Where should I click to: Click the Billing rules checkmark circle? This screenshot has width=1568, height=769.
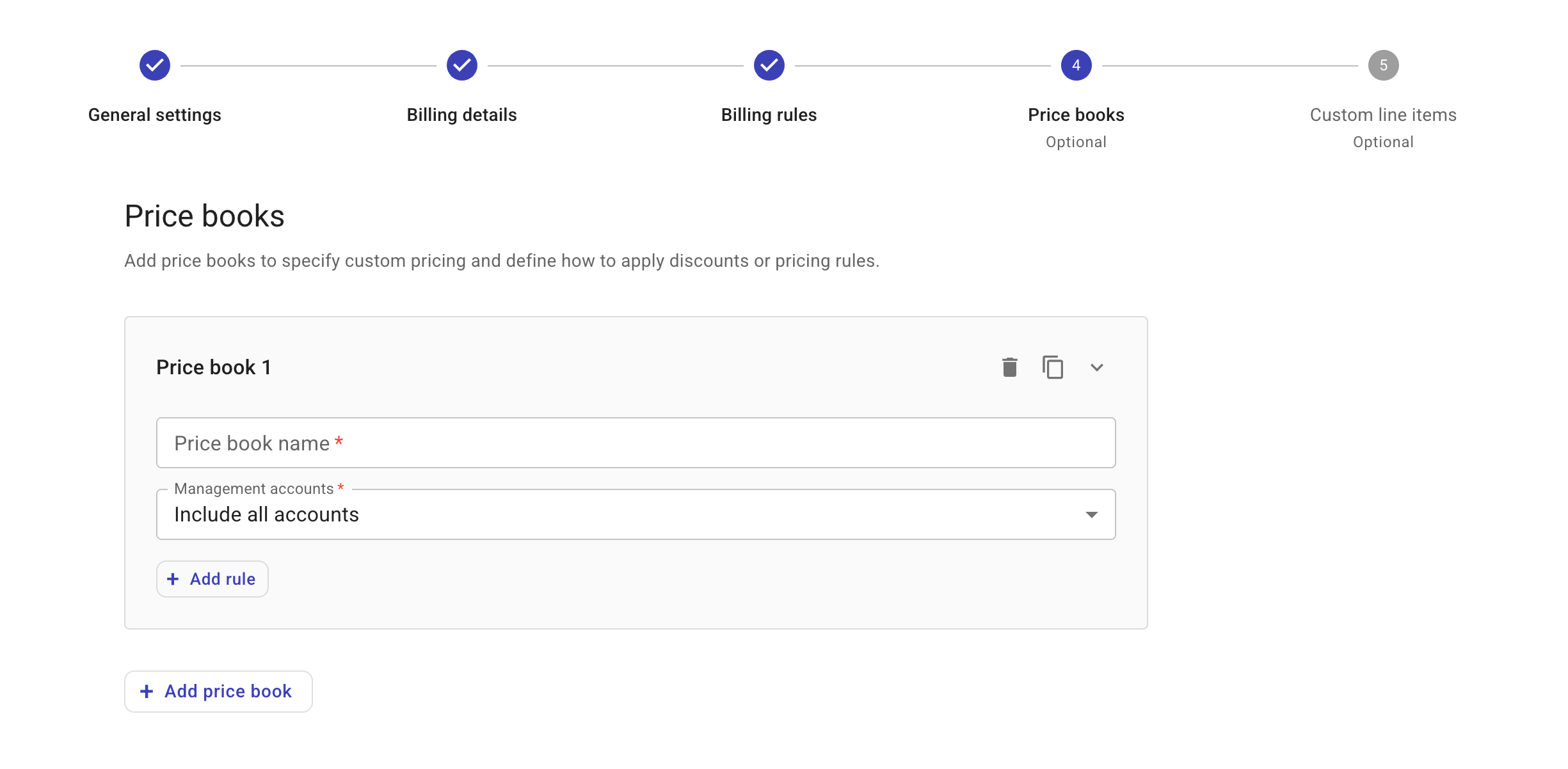pos(769,64)
